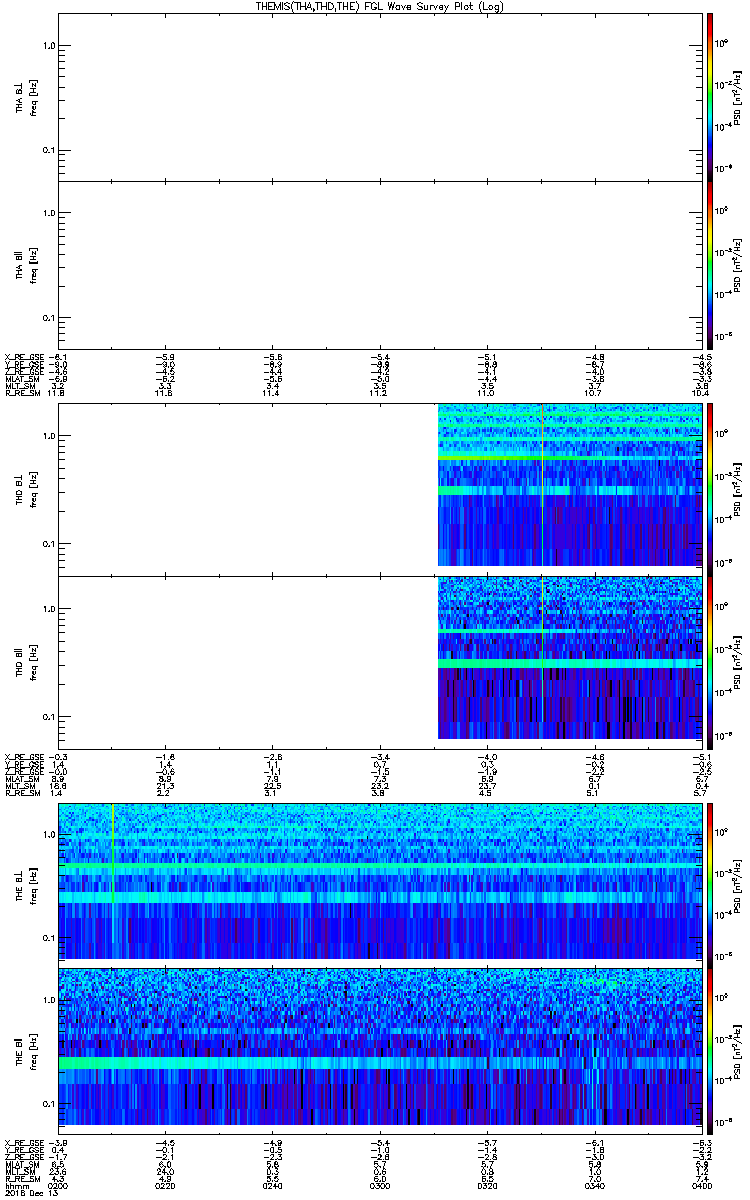
Task: Click the yellow vertical spike in THE BL panel
Action: pos(113,855)
